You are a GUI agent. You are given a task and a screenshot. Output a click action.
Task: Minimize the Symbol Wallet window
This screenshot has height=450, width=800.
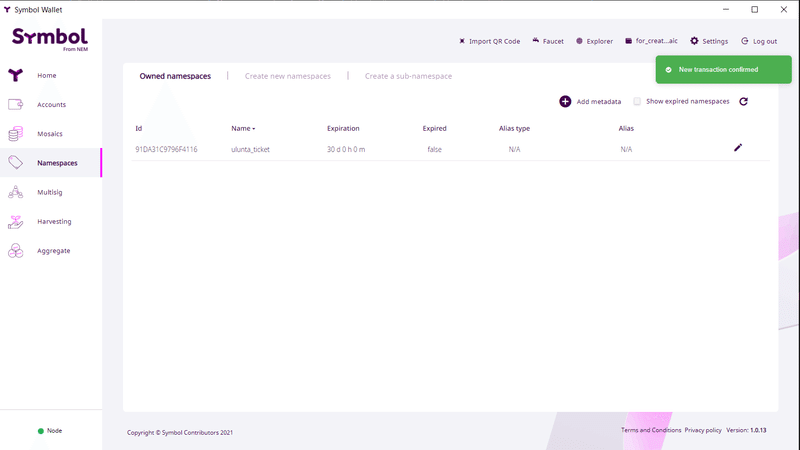click(x=726, y=9)
